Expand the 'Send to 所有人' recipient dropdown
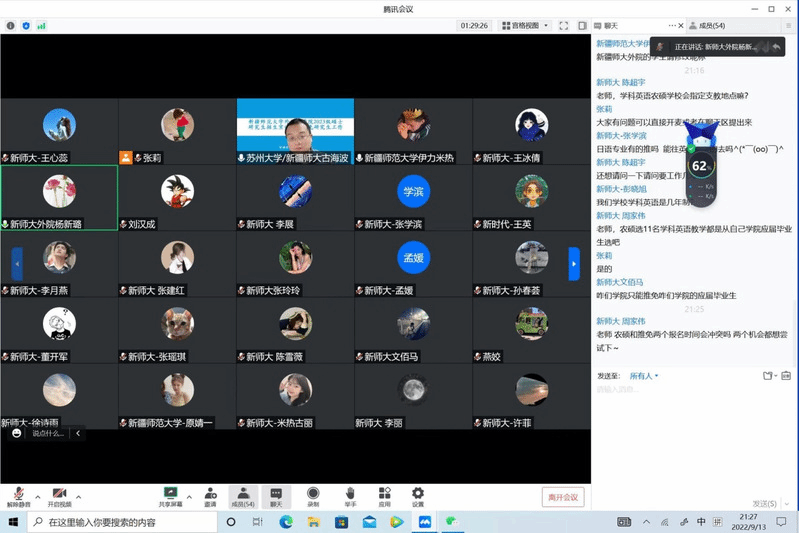799x533 pixels. 643,376
